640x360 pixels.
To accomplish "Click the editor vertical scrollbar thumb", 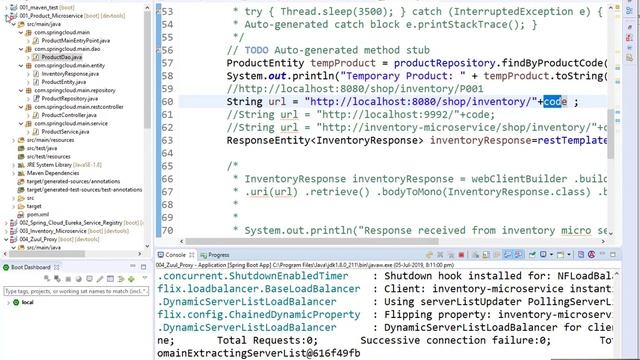I will click(611, 134).
